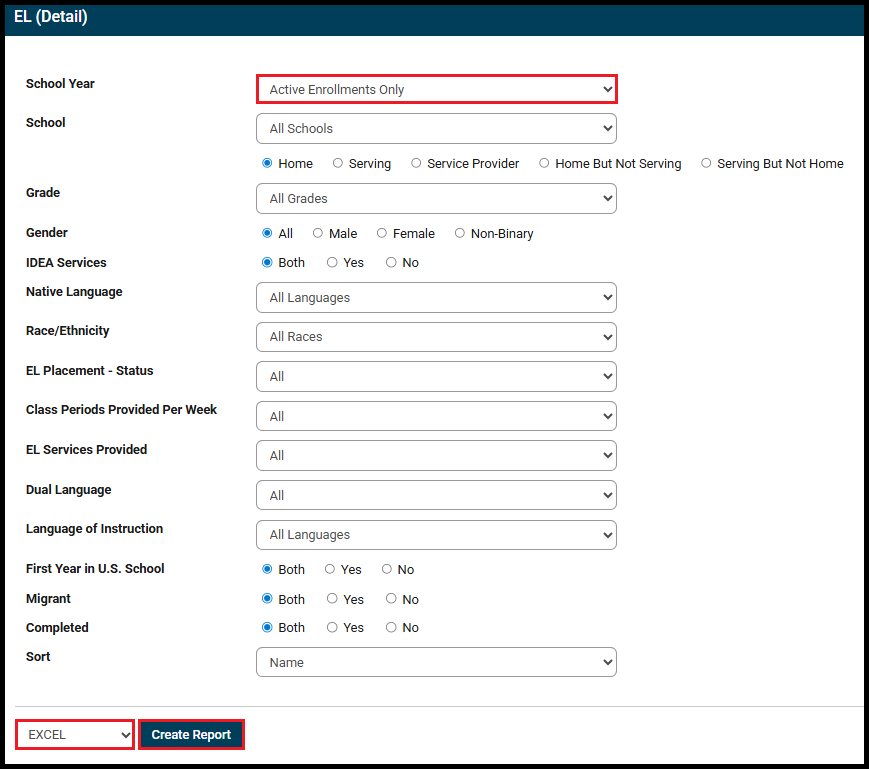
Task: Click the Create Report button
Action: click(191, 734)
